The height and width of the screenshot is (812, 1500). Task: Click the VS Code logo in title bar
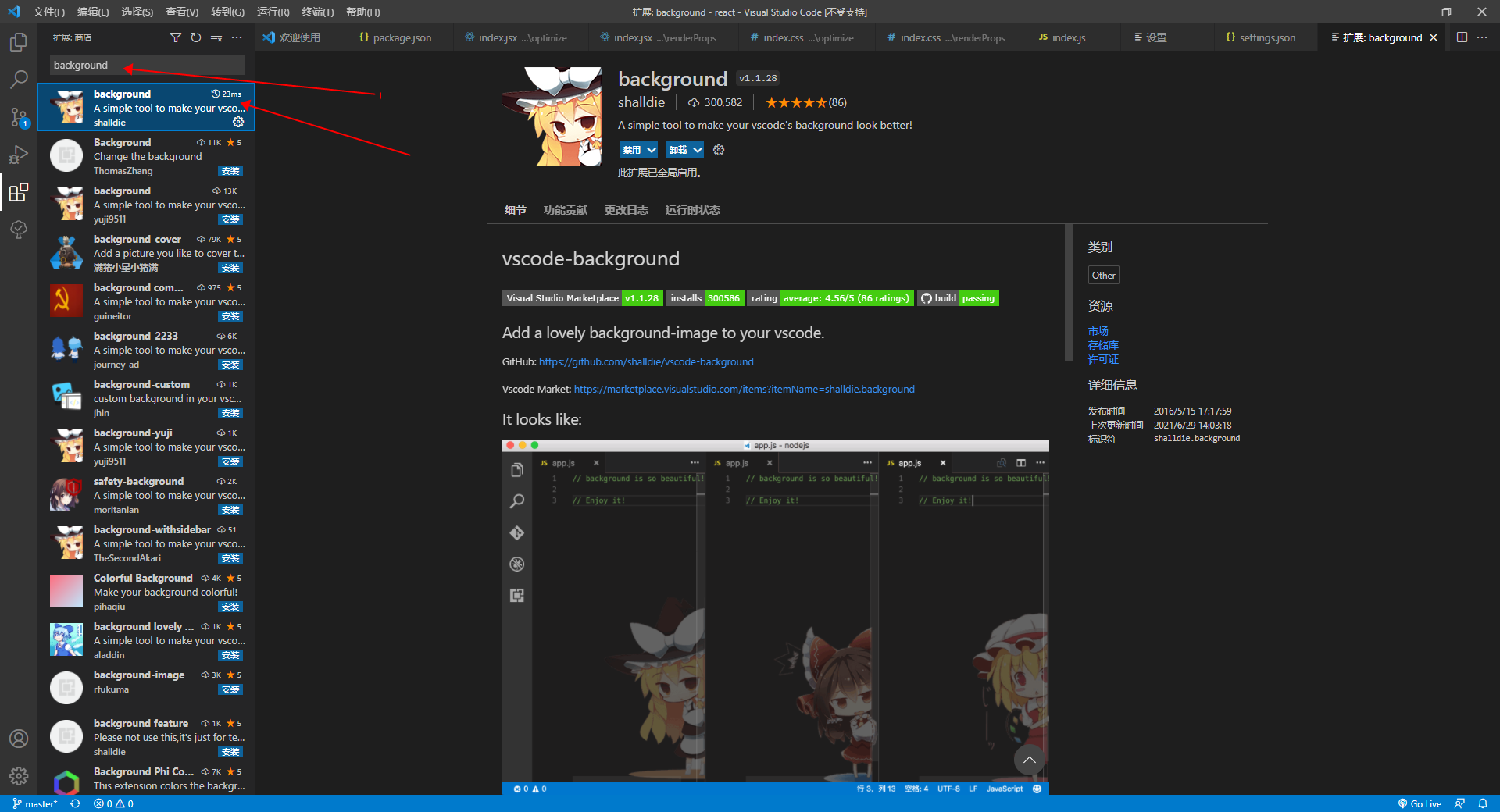pyautogui.click(x=14, y=12)
